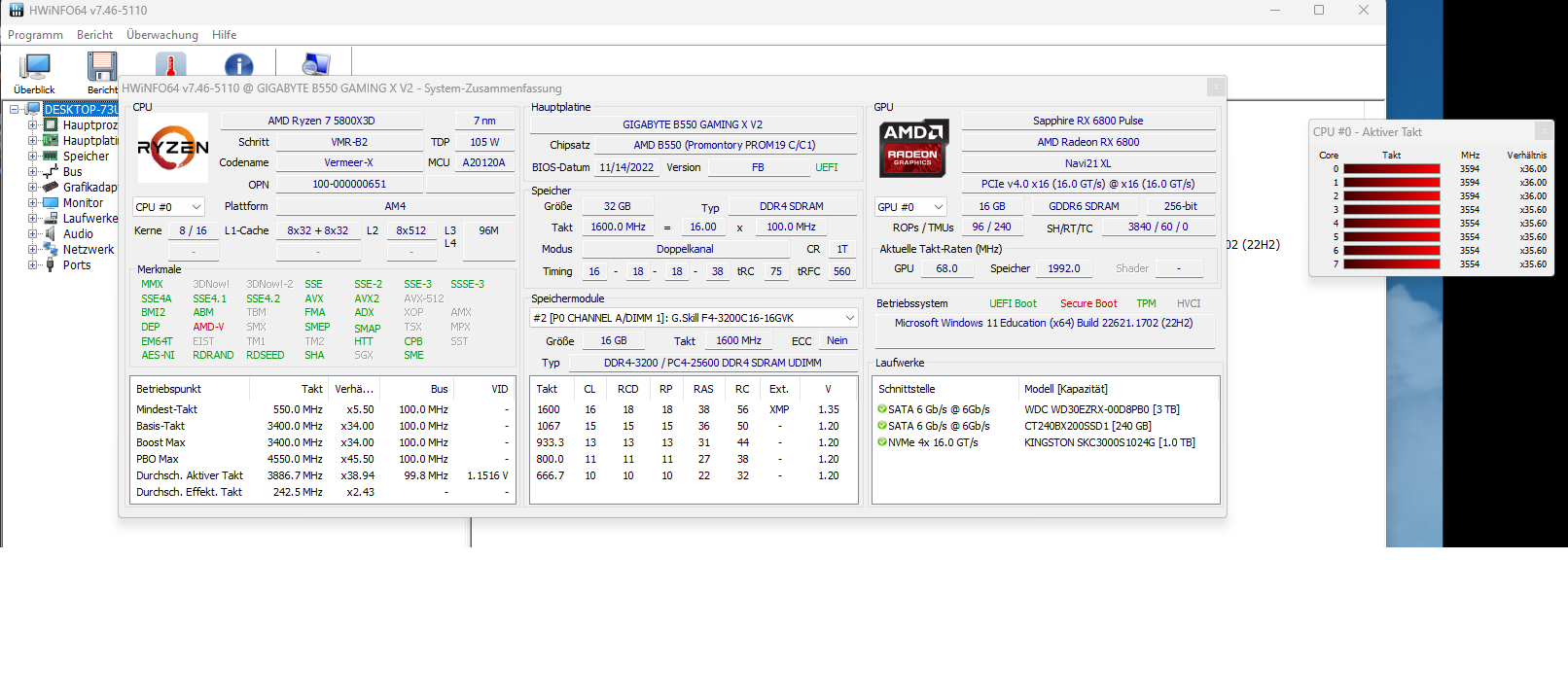Expand the Hauptprozessor tree node
Viewport: 1568px width, 700px height.
(x=33, y=124)
